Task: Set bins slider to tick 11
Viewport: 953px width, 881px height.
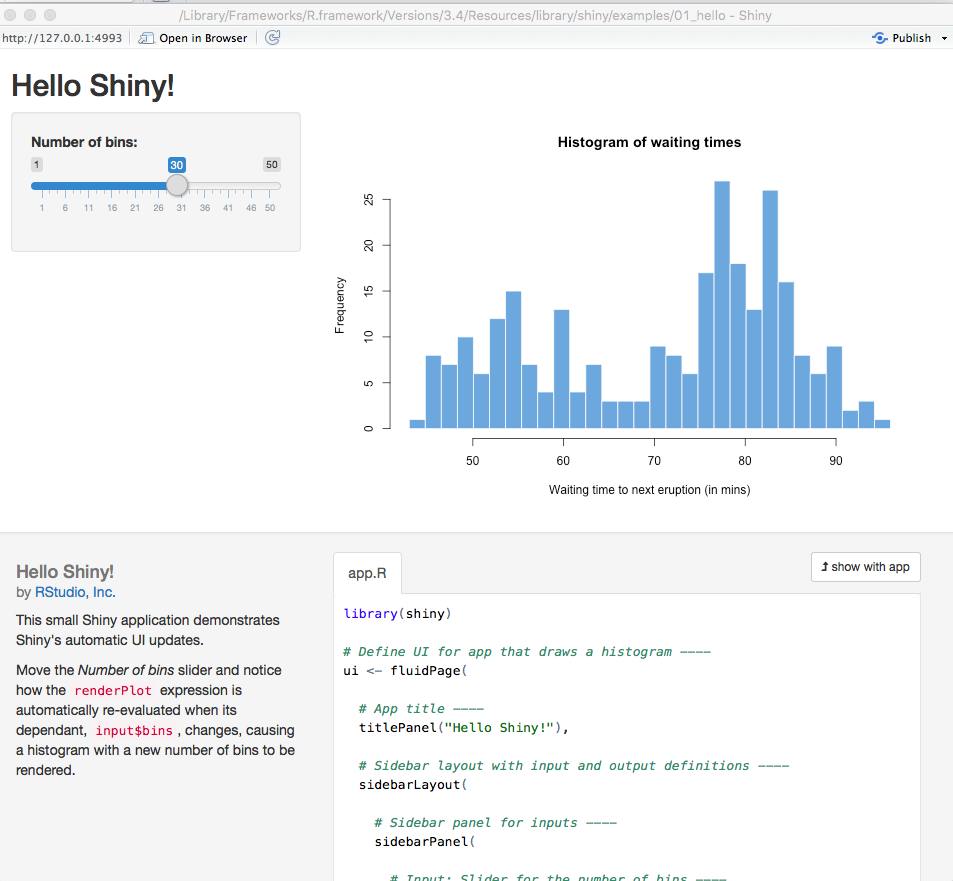Action: click(88, 186)
